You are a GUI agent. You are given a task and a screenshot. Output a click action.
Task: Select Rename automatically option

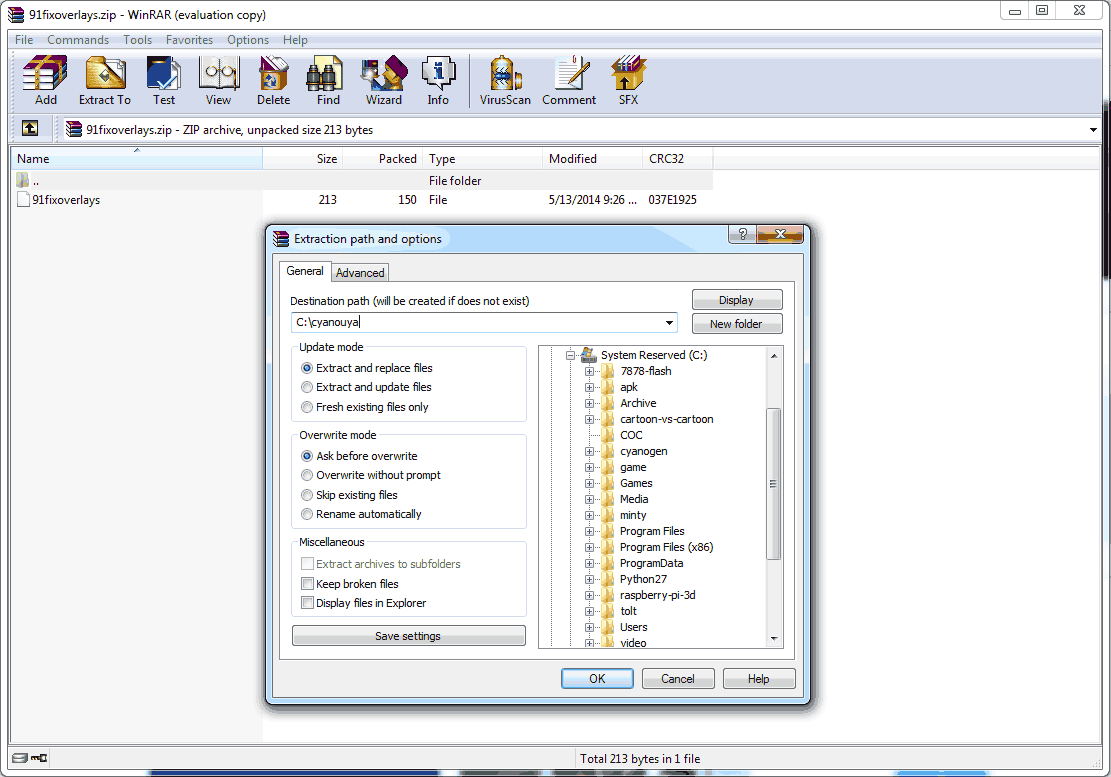pos(307,514)
